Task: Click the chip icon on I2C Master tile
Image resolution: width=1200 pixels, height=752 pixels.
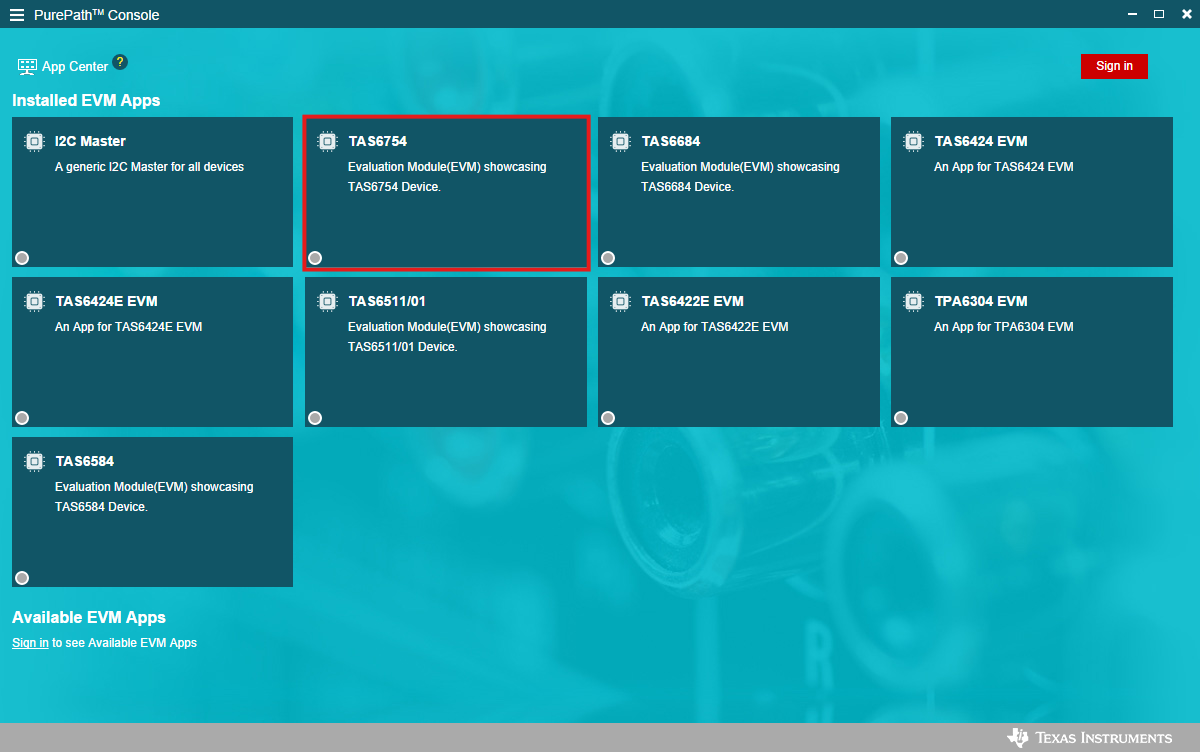Action: point(34,142)
